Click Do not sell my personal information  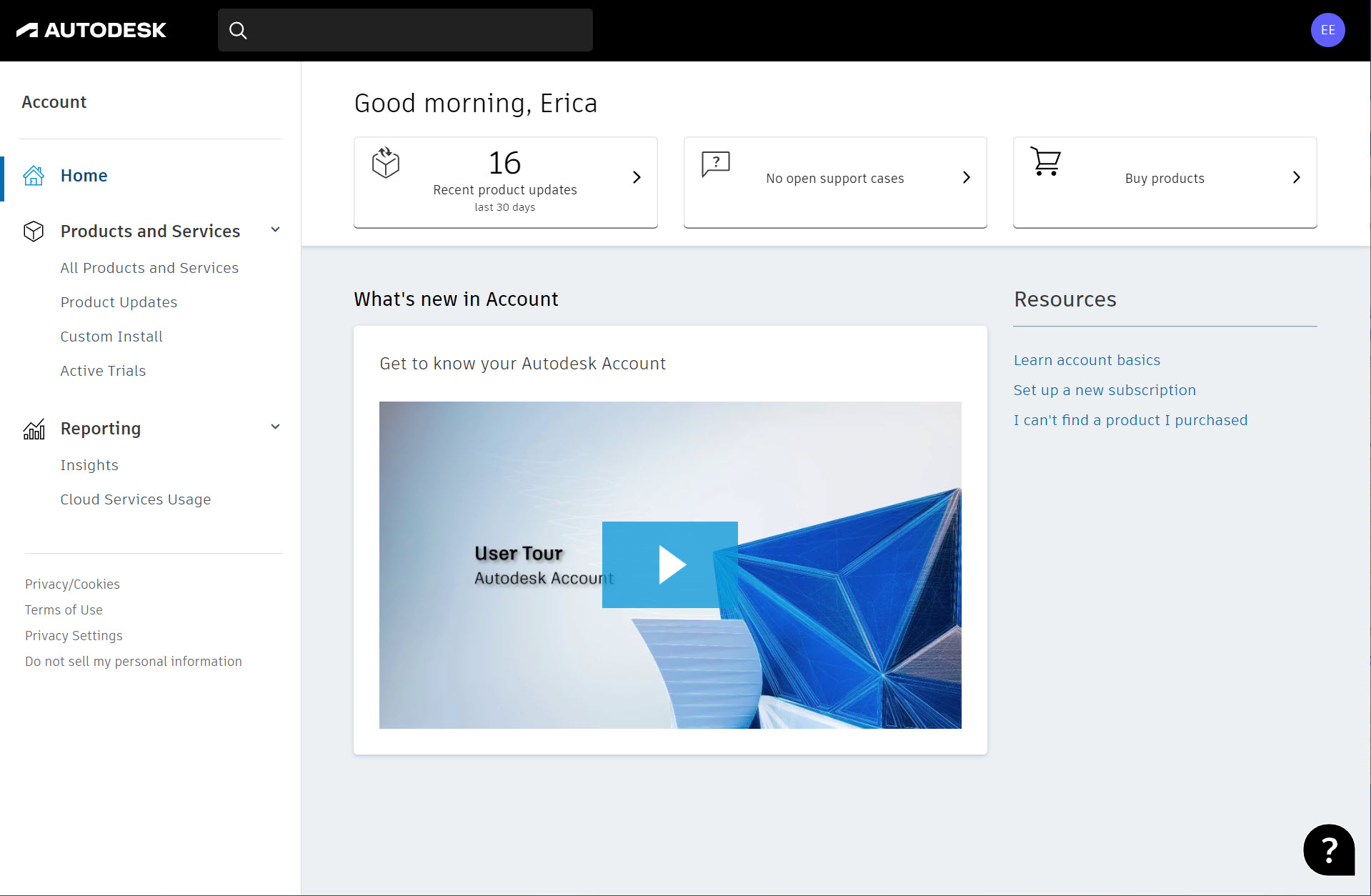[x=134, y=662]
